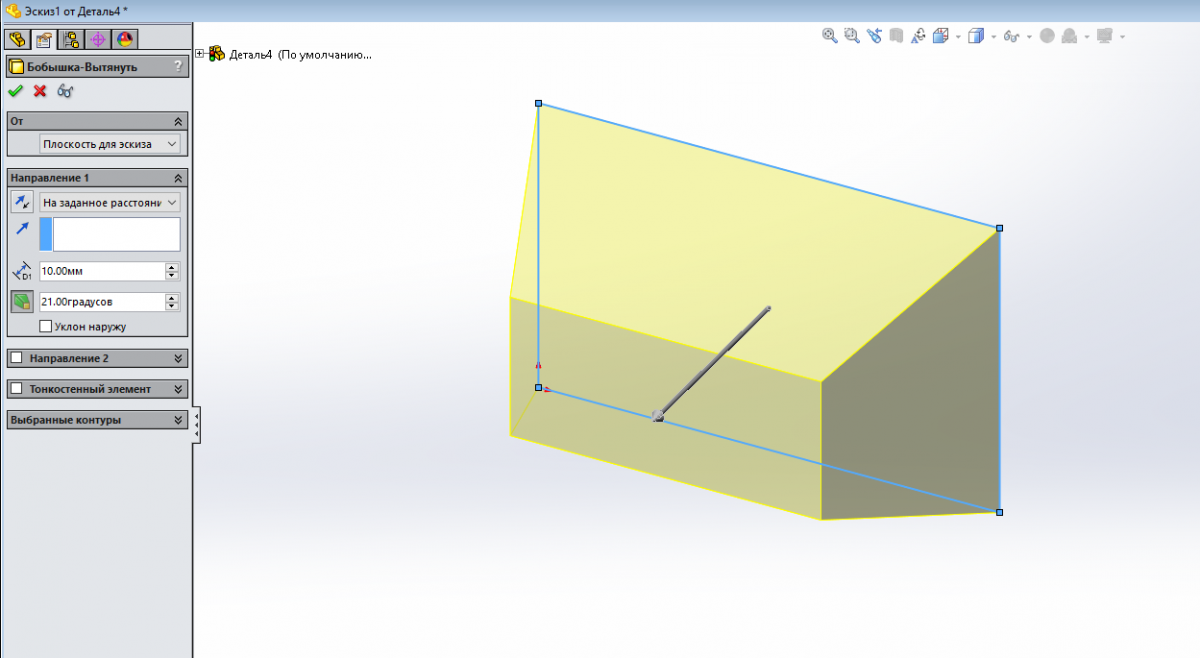Enable the Направление 2 checkbox

pyautogui.click(x=16, y=358)
